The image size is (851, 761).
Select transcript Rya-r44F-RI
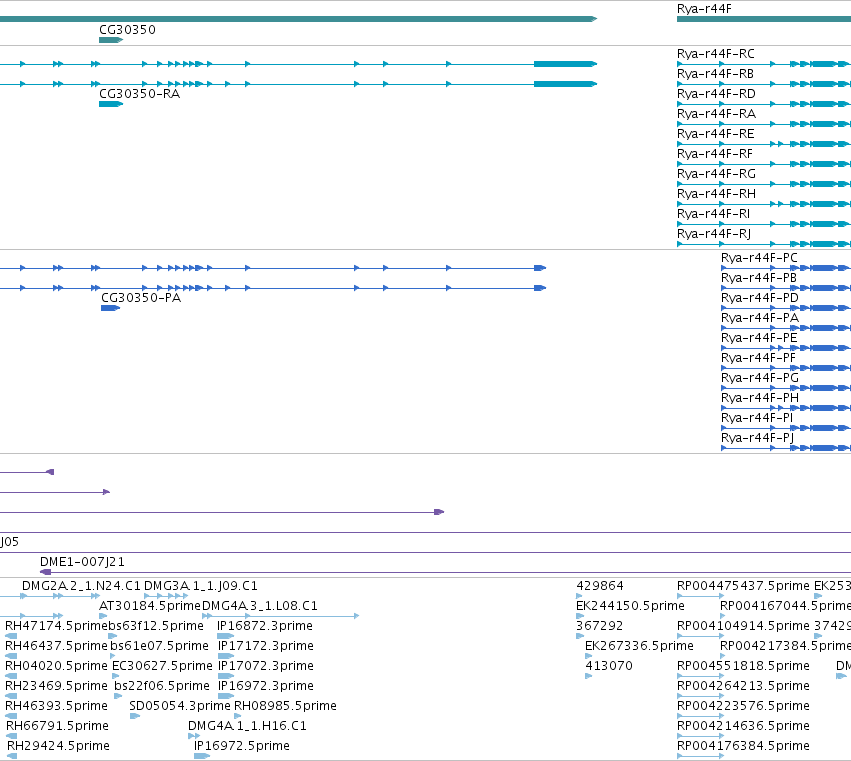click(x=713, y=214)
